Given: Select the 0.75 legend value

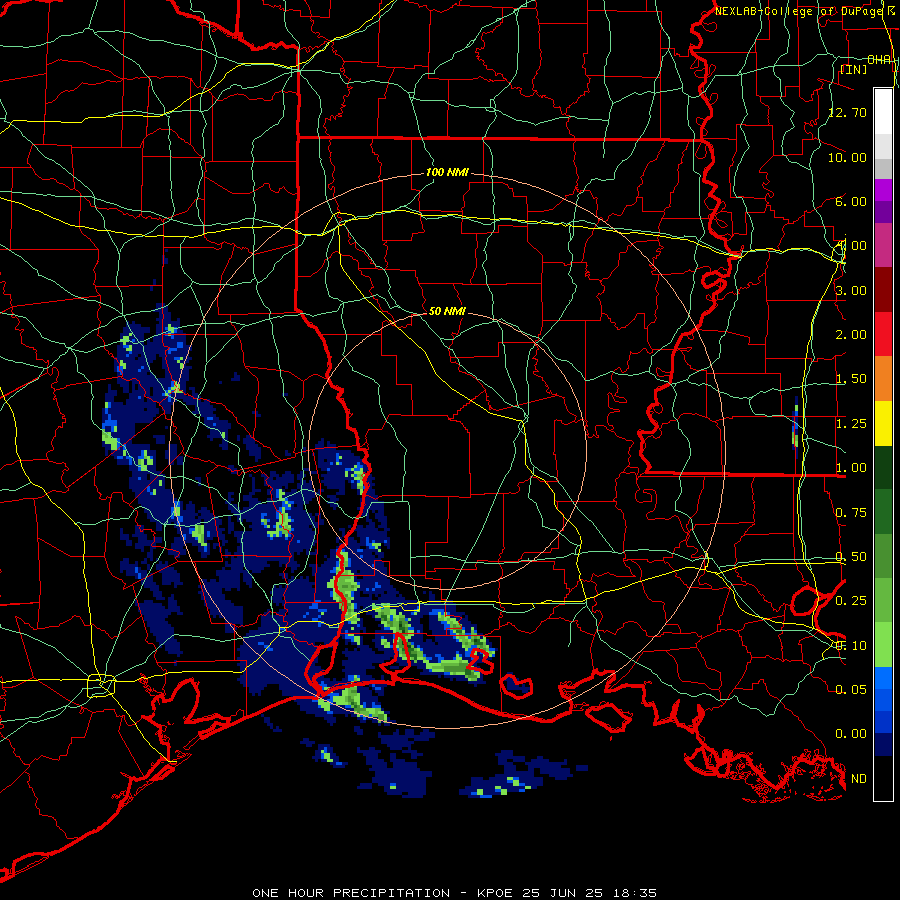Looking at the screenshot, I should [851, 513].
